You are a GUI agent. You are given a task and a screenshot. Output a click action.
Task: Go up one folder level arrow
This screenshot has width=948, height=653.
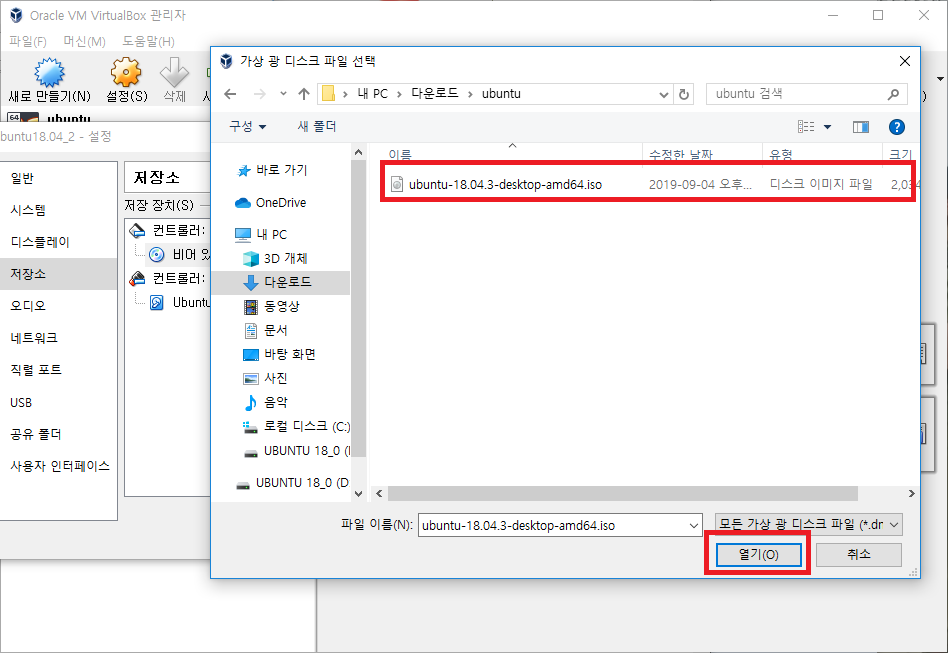pos(304,94)
